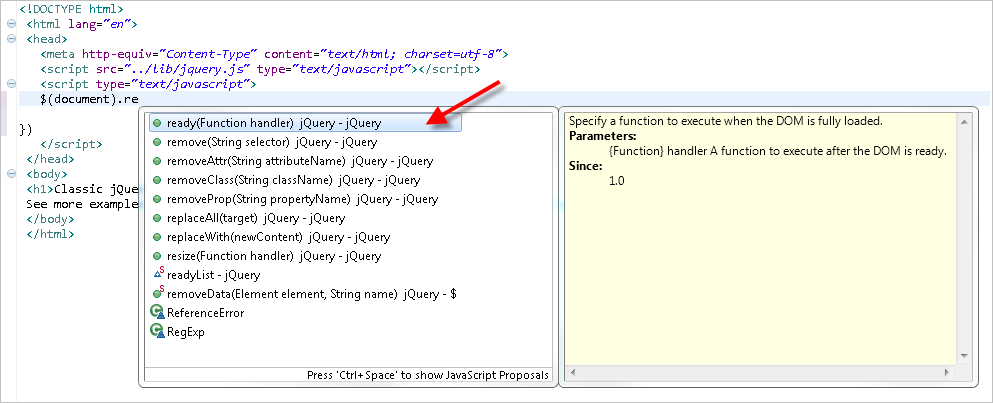
Task: Pick the ReferenceError proposal
Action: click(x=205, y=313)
